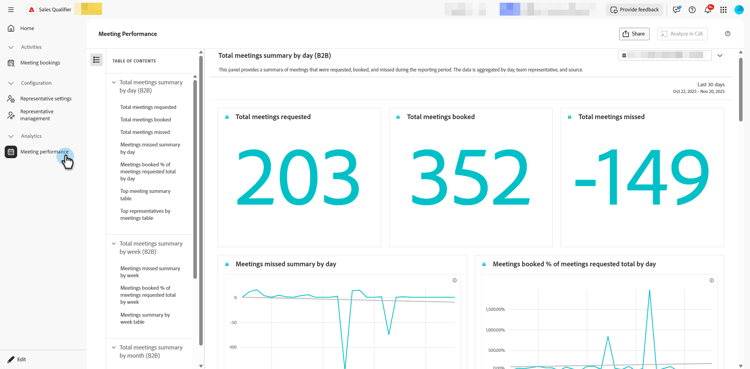Click the dot icon beside Total meetings booked
The height and width of the screenshot is (369, 750).
pyautogui.click(x=398, y=117)
